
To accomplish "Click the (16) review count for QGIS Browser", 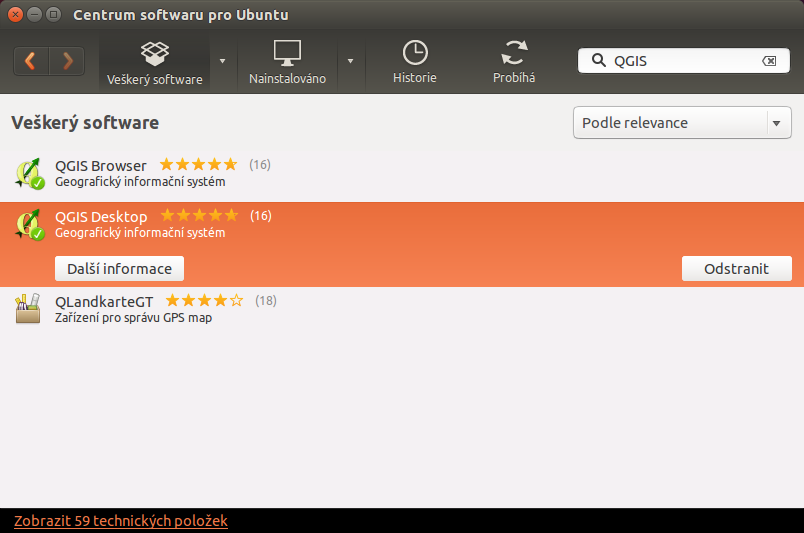I will click(x=260, y=165).
